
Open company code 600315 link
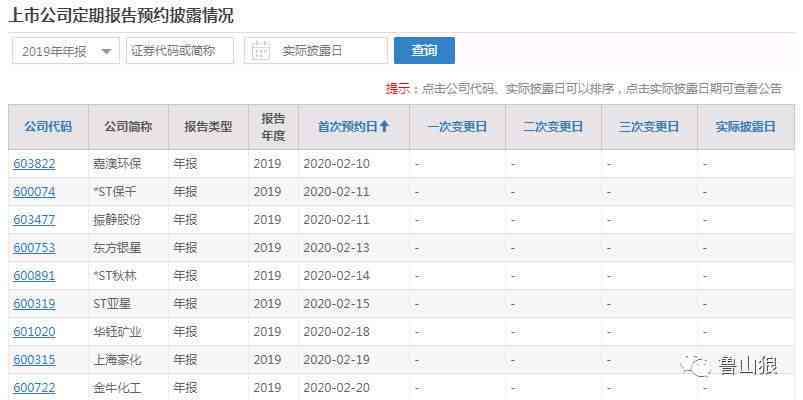34,360
